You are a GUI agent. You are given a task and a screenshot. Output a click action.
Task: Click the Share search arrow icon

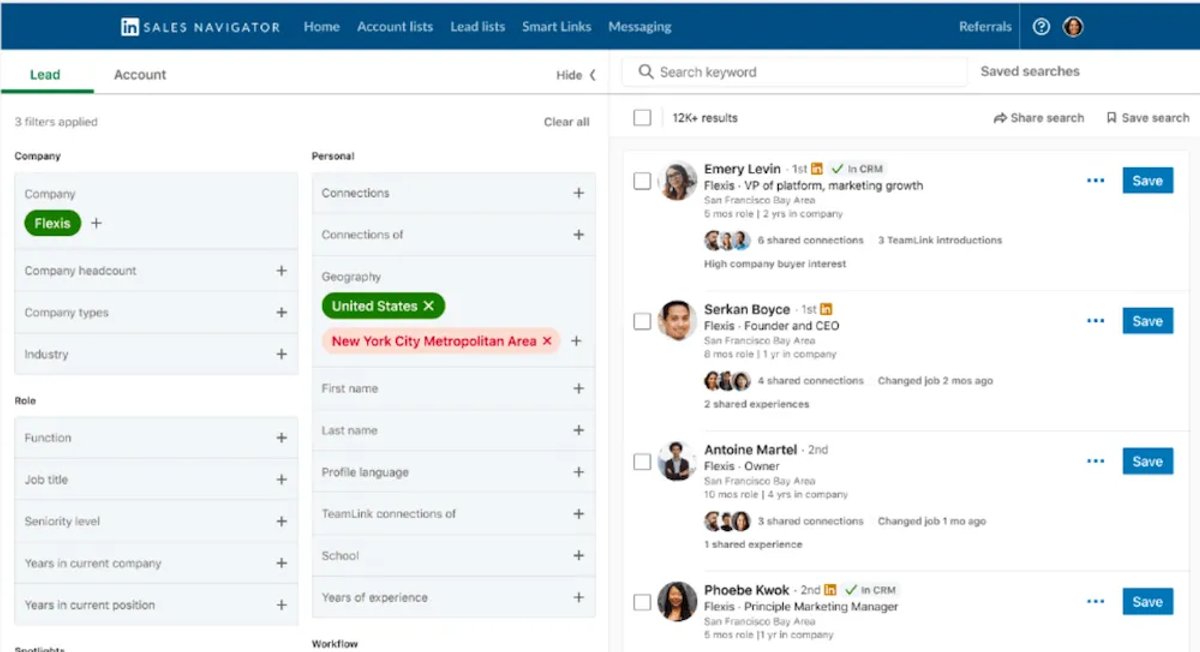tap(1000, 118)
